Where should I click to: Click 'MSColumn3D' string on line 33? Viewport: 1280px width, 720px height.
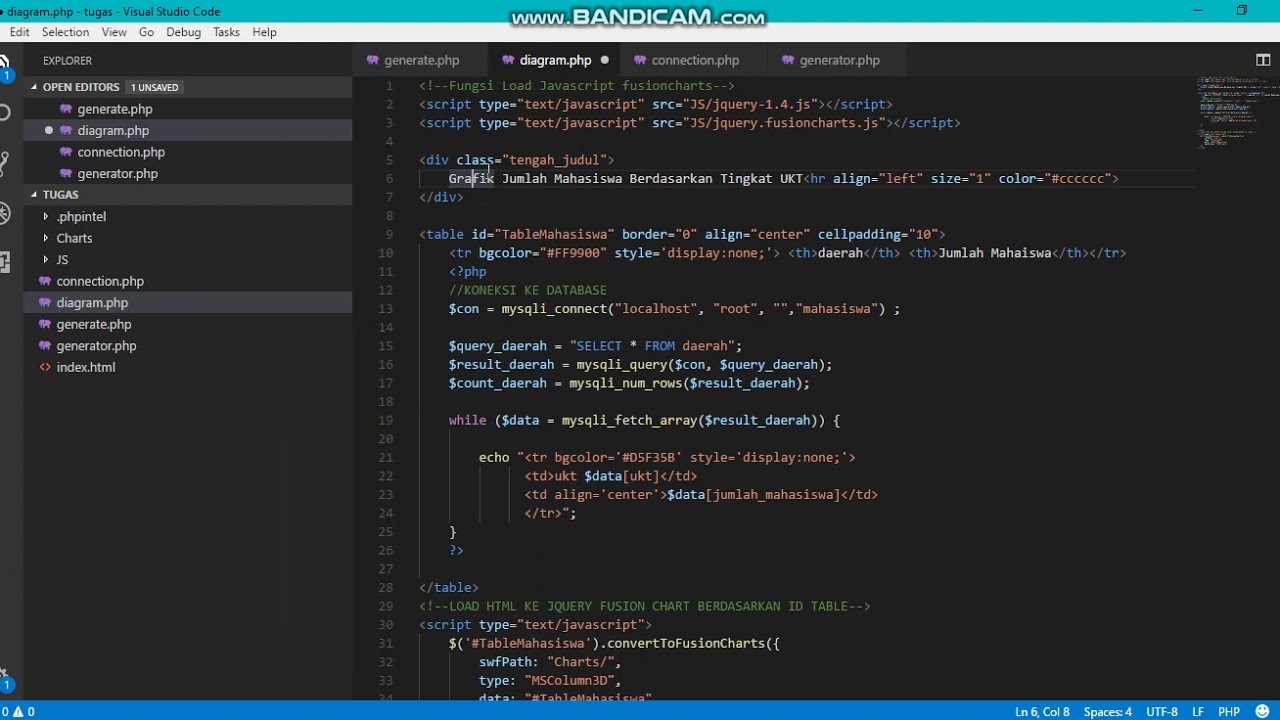569,680
